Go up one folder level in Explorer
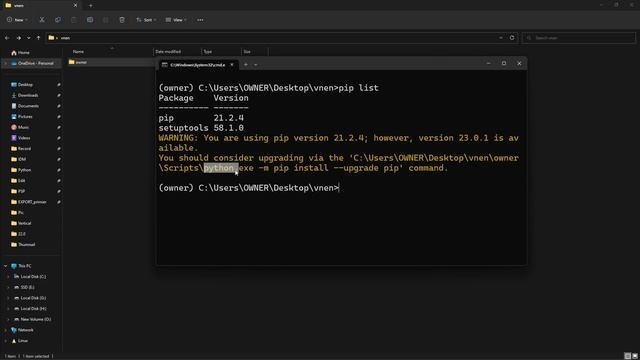640x360 pixels. tap(38, 38)
